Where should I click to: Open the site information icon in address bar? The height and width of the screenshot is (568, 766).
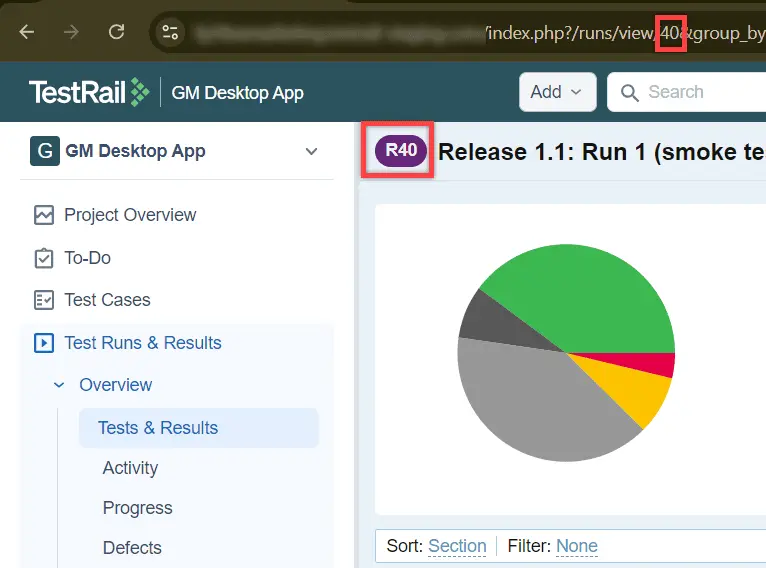click(170, 32)
